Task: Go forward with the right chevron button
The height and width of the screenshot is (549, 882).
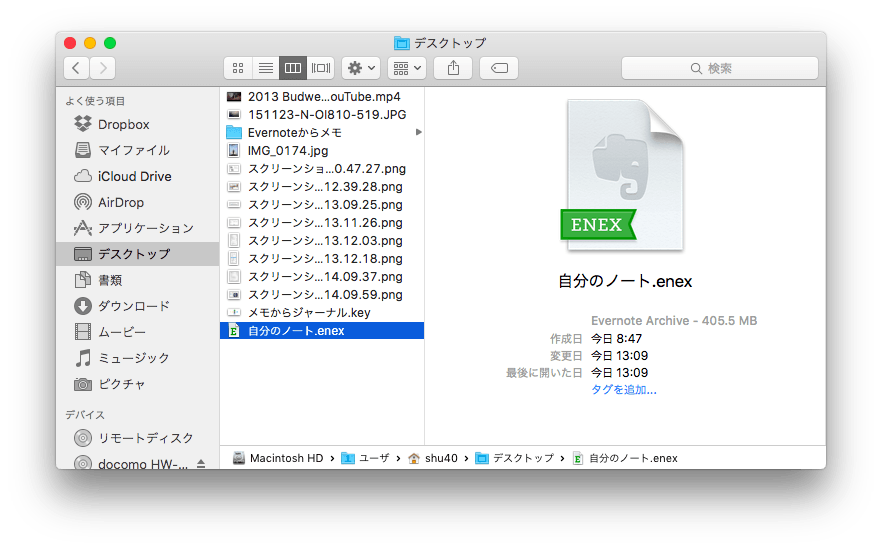Action: click(102, 68)
